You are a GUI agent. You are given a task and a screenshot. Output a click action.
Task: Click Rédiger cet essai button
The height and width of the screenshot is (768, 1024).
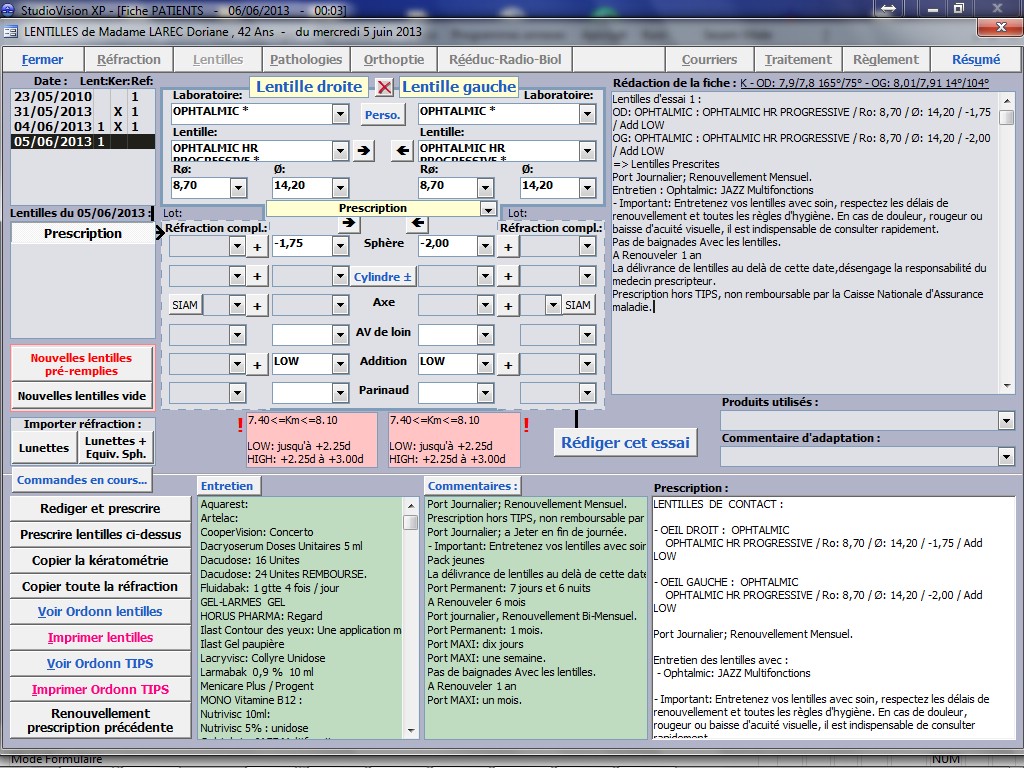click(x=625, y=443)
